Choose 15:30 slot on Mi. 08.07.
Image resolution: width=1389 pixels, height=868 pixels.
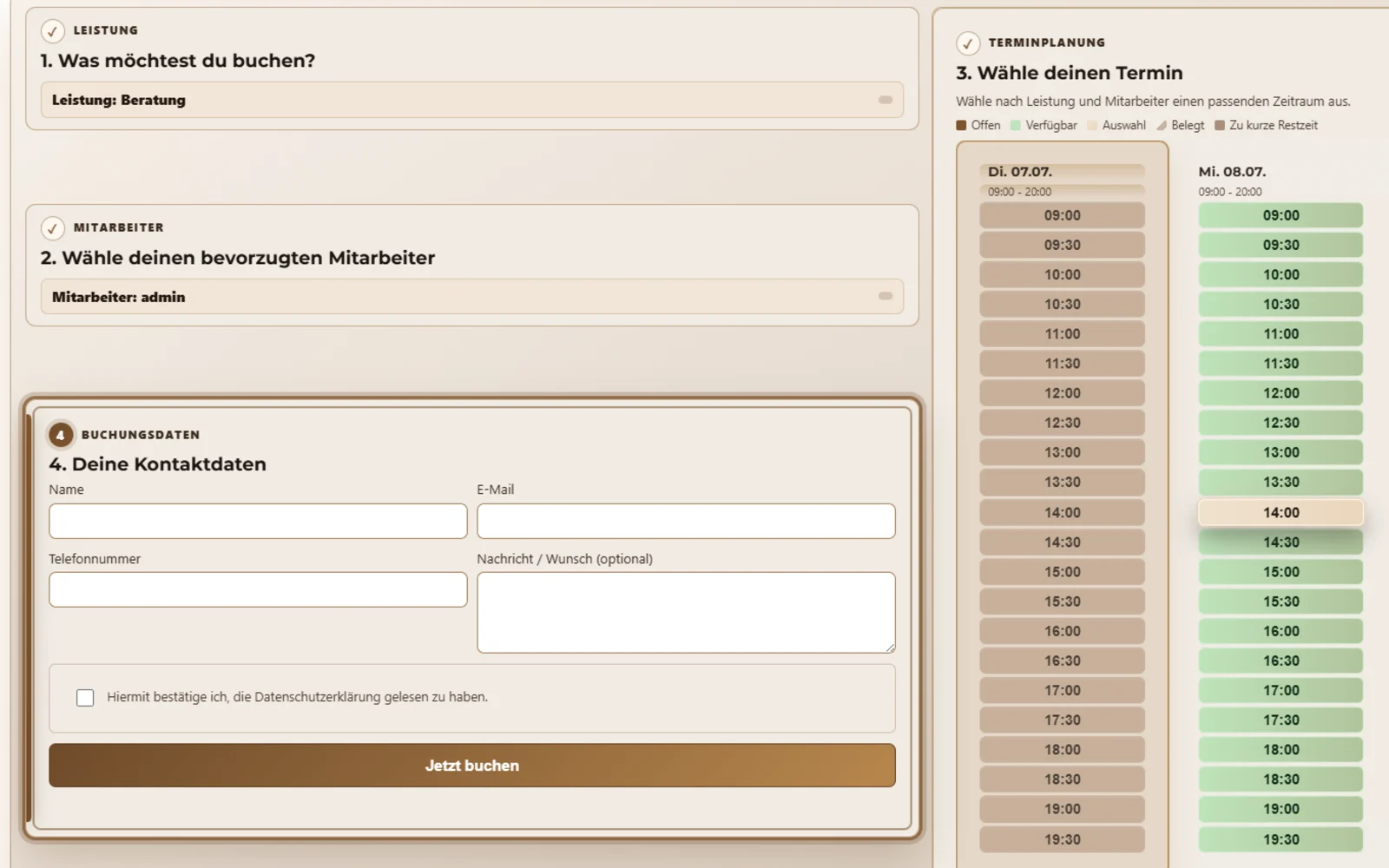1280,602
